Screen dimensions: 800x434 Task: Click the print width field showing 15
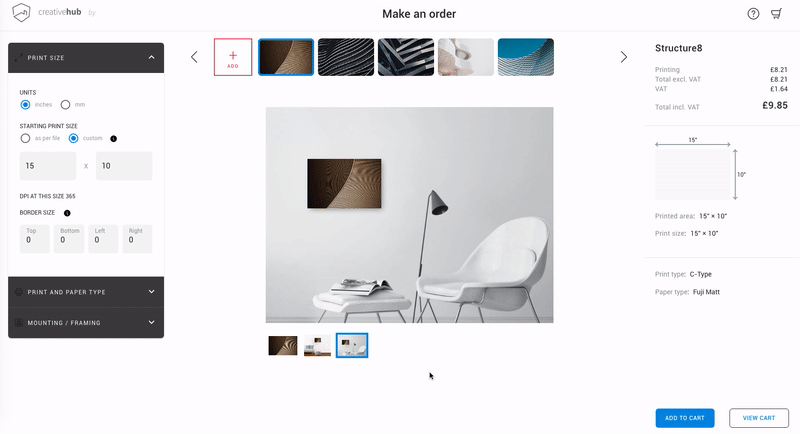point(47,166)
